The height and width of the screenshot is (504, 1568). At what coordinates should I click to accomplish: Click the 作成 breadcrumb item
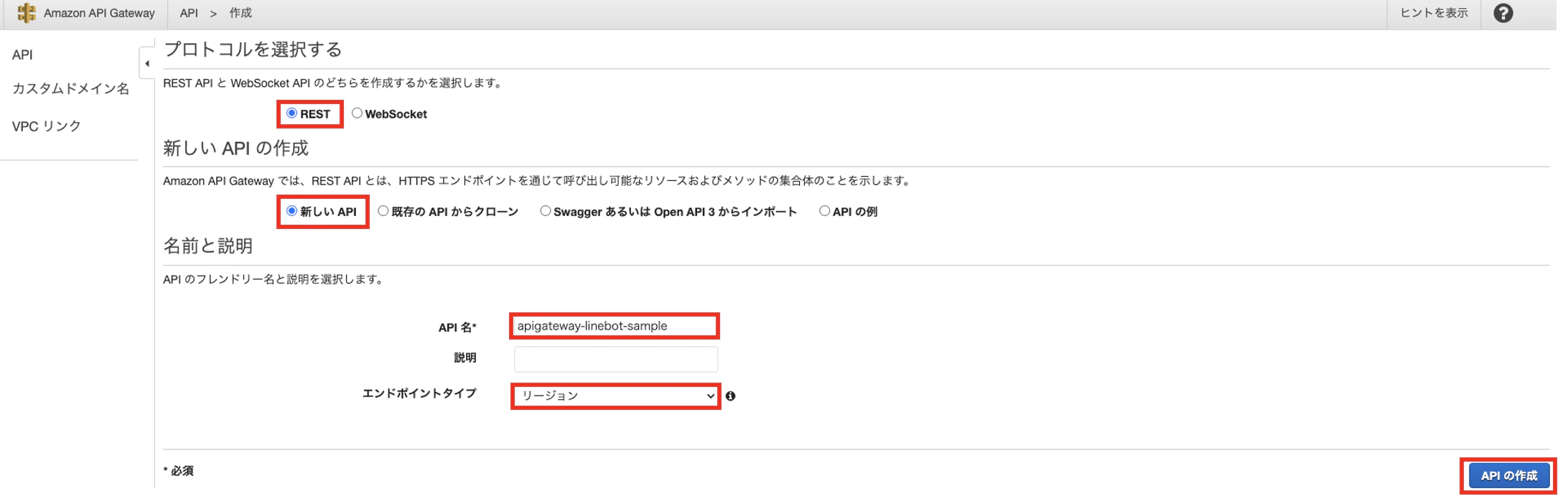[241, 13]
